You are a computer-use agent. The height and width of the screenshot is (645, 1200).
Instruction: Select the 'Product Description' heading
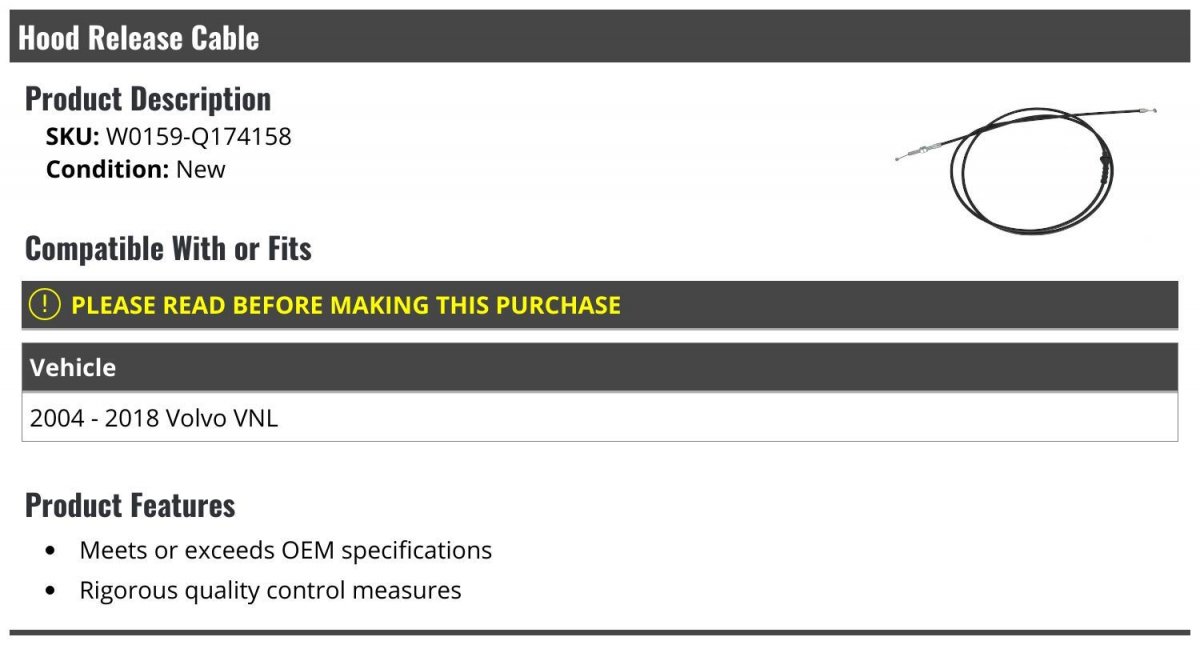click(x=148, y=99)
